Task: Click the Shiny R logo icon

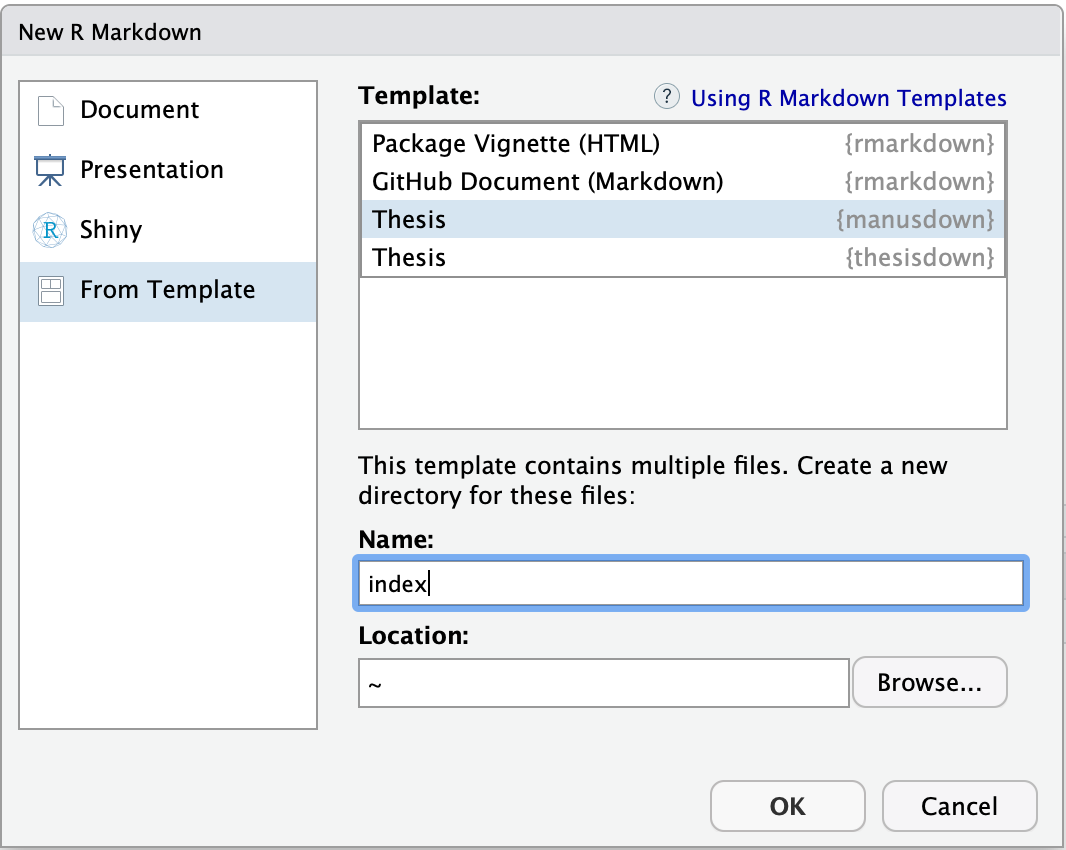Action: (x=50, y=230)
